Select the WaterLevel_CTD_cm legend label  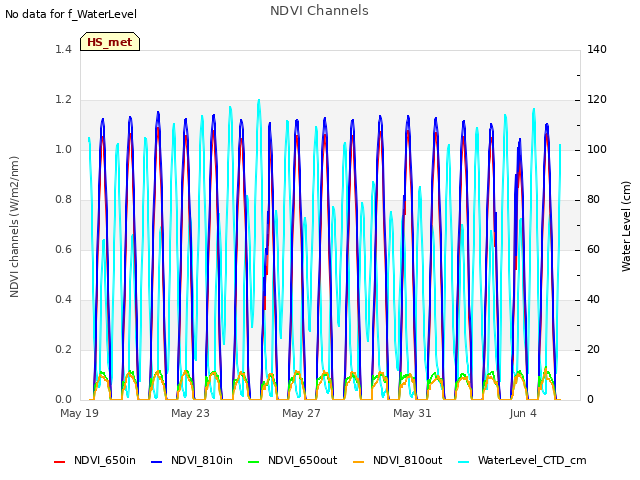tap(532, 460)
